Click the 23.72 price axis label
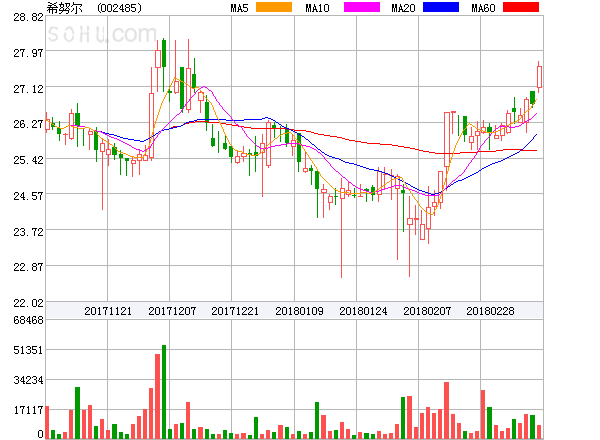 28,232
